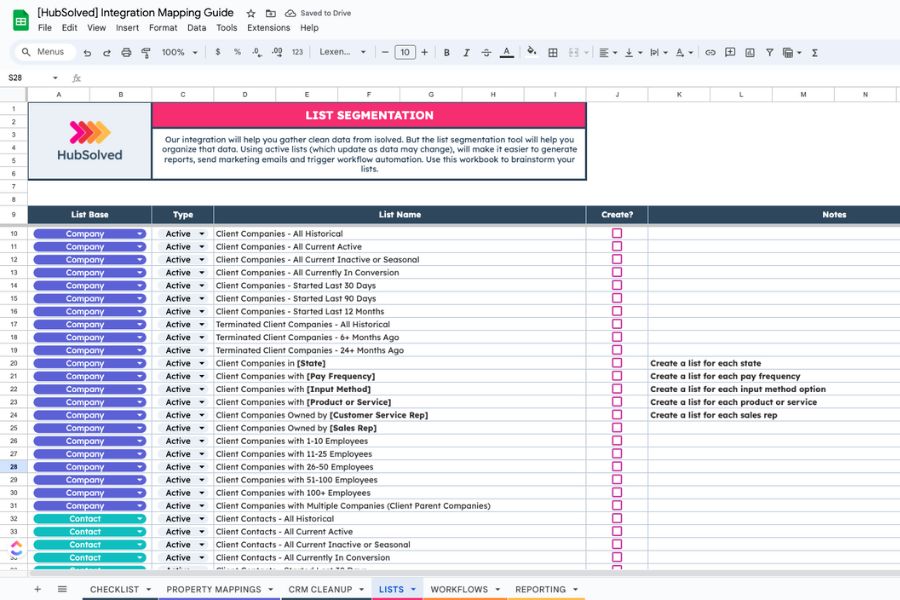
Task: Check Create for Owned by Sales Rep
Action: click(x=617, y=428)
